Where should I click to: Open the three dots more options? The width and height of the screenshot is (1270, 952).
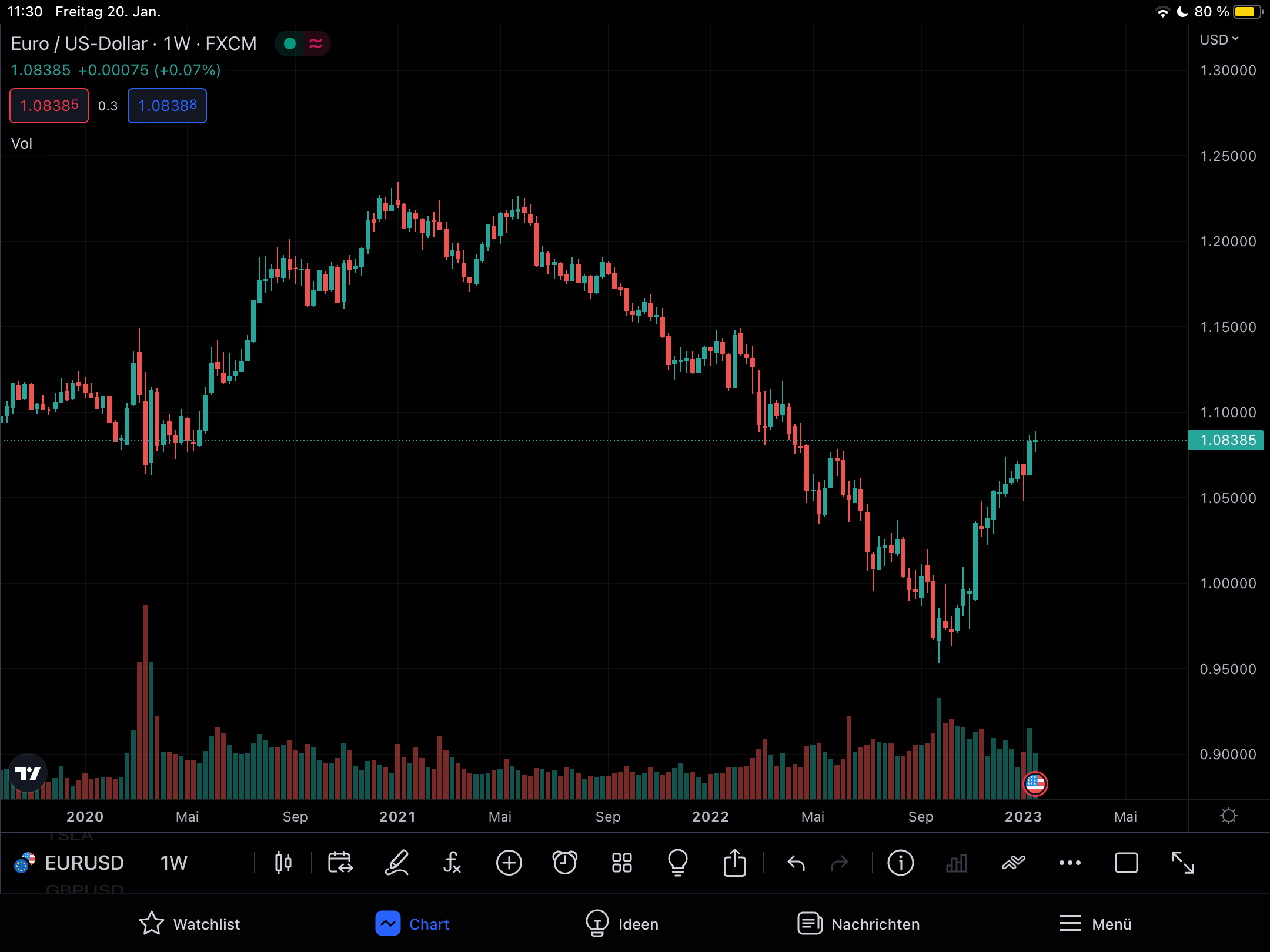point(1070,863)
